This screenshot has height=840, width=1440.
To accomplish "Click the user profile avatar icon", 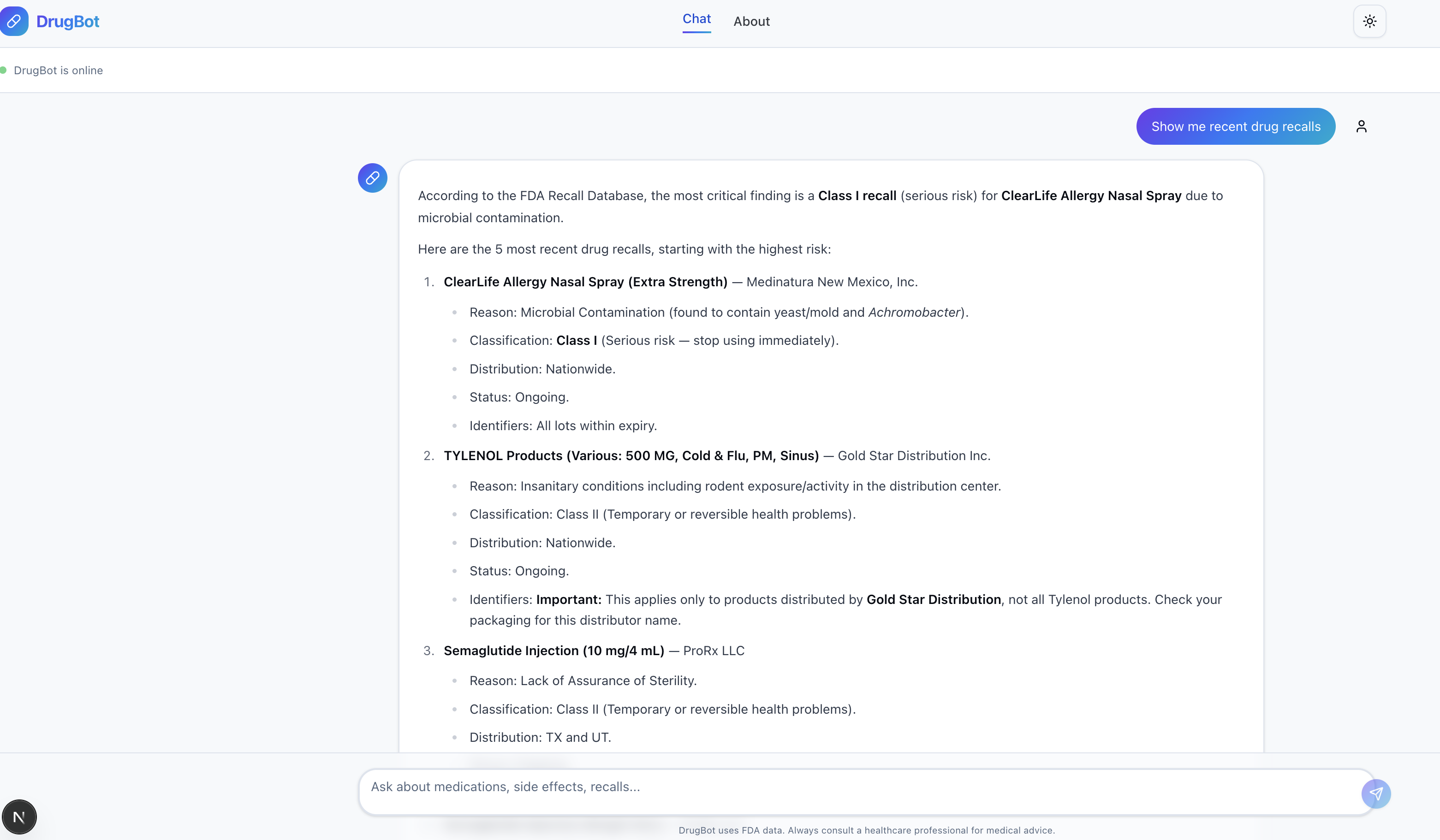I will (x=1361, y=126).
